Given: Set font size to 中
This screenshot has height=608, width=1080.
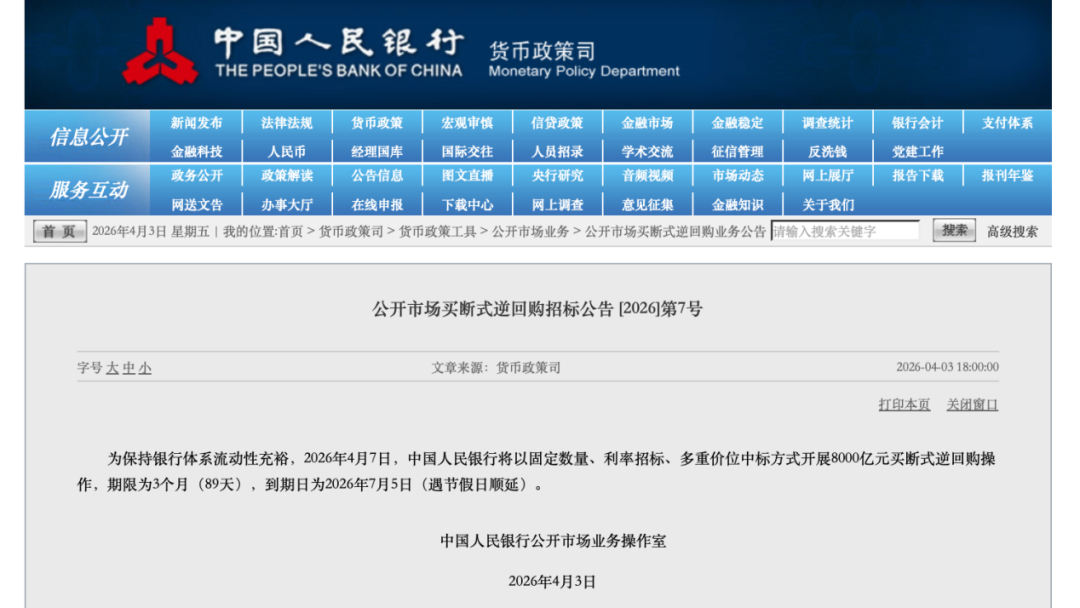Looking at the screenshot, I should [x=129, y=368].
